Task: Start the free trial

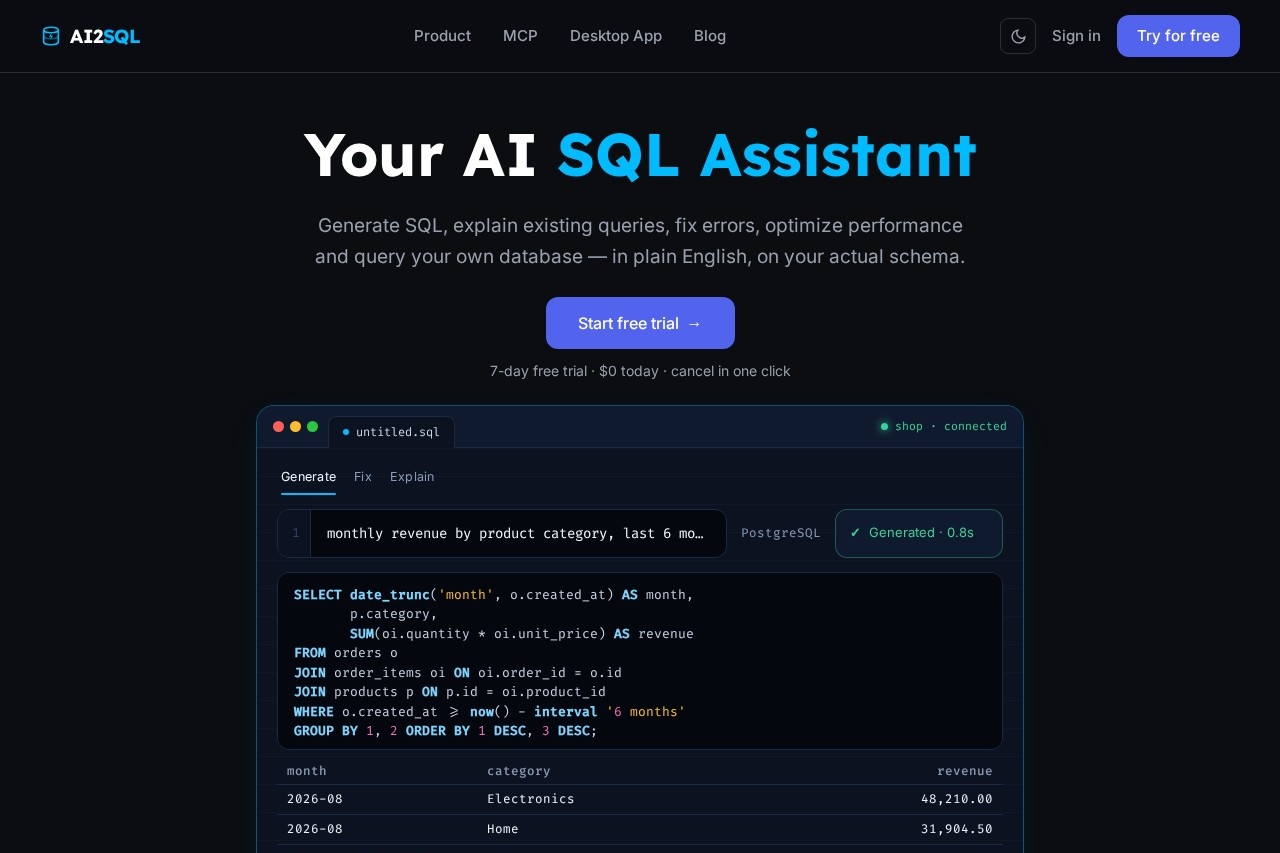Action: tap(640, 323)
